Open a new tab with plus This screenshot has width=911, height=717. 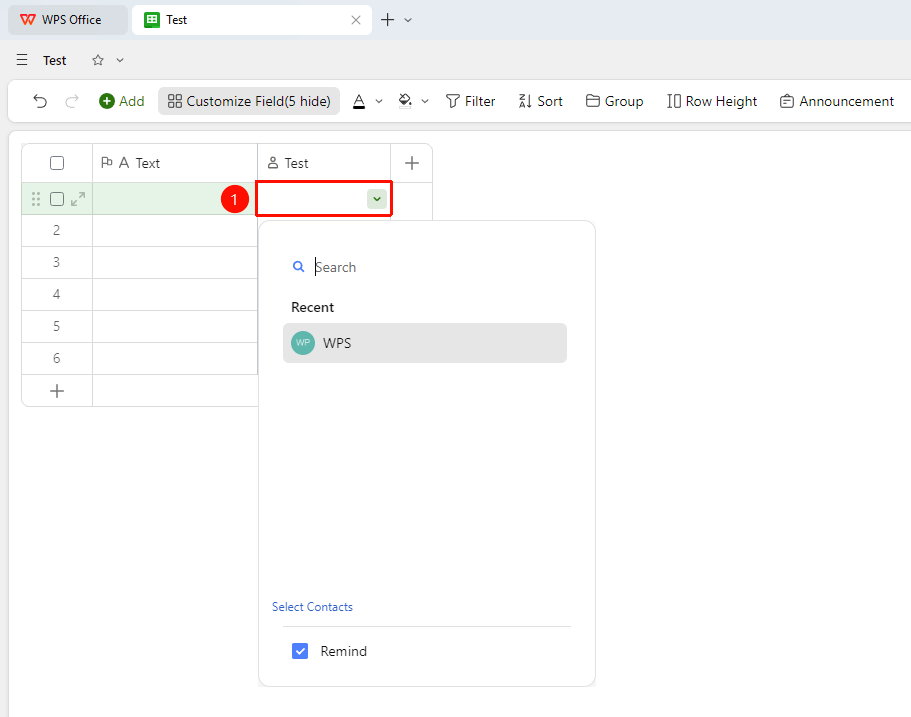click(388, 20)
